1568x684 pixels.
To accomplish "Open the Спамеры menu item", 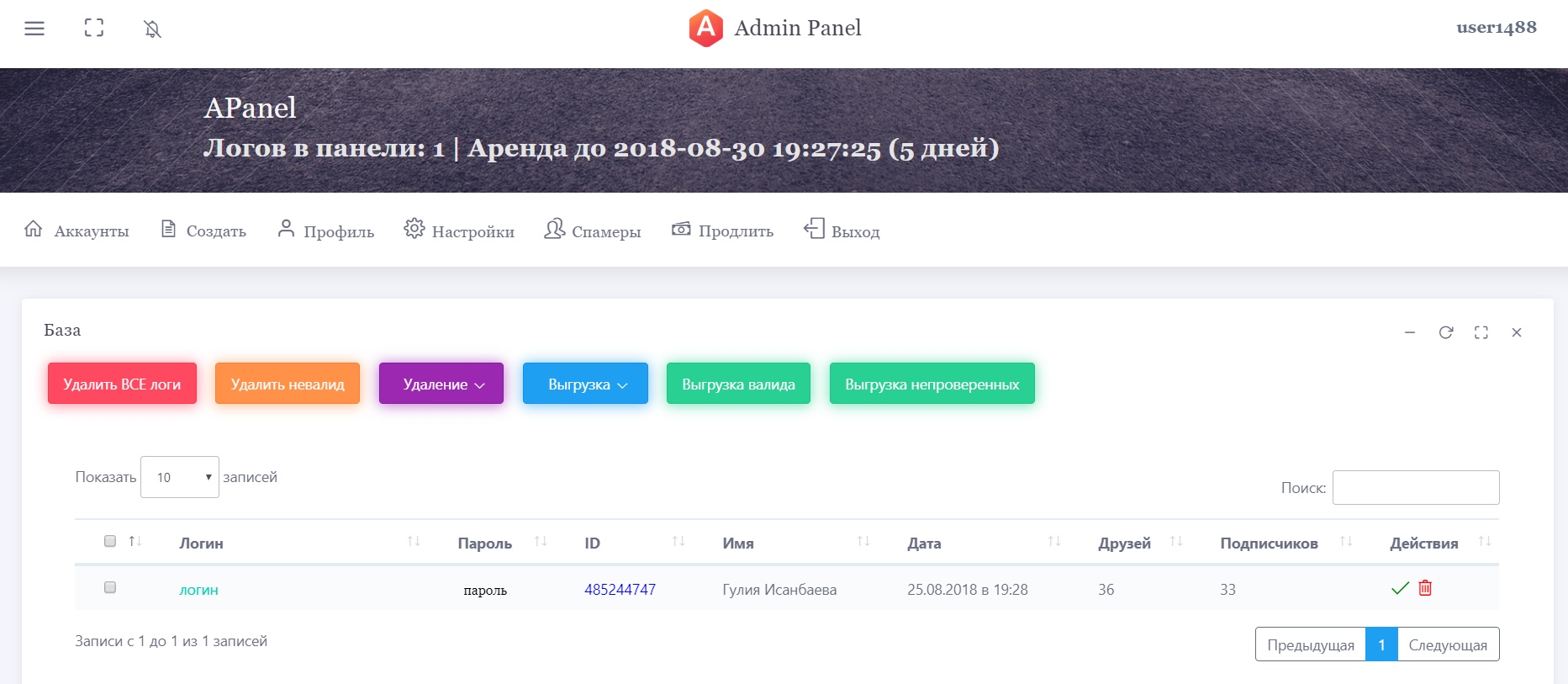I will point(593,230).
